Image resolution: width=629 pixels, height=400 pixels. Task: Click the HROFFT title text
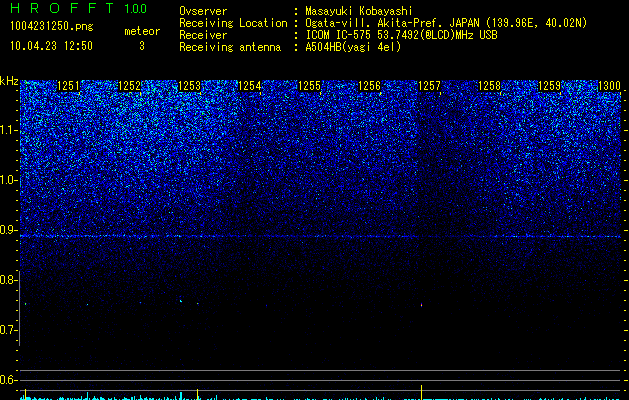coord(62,8)
